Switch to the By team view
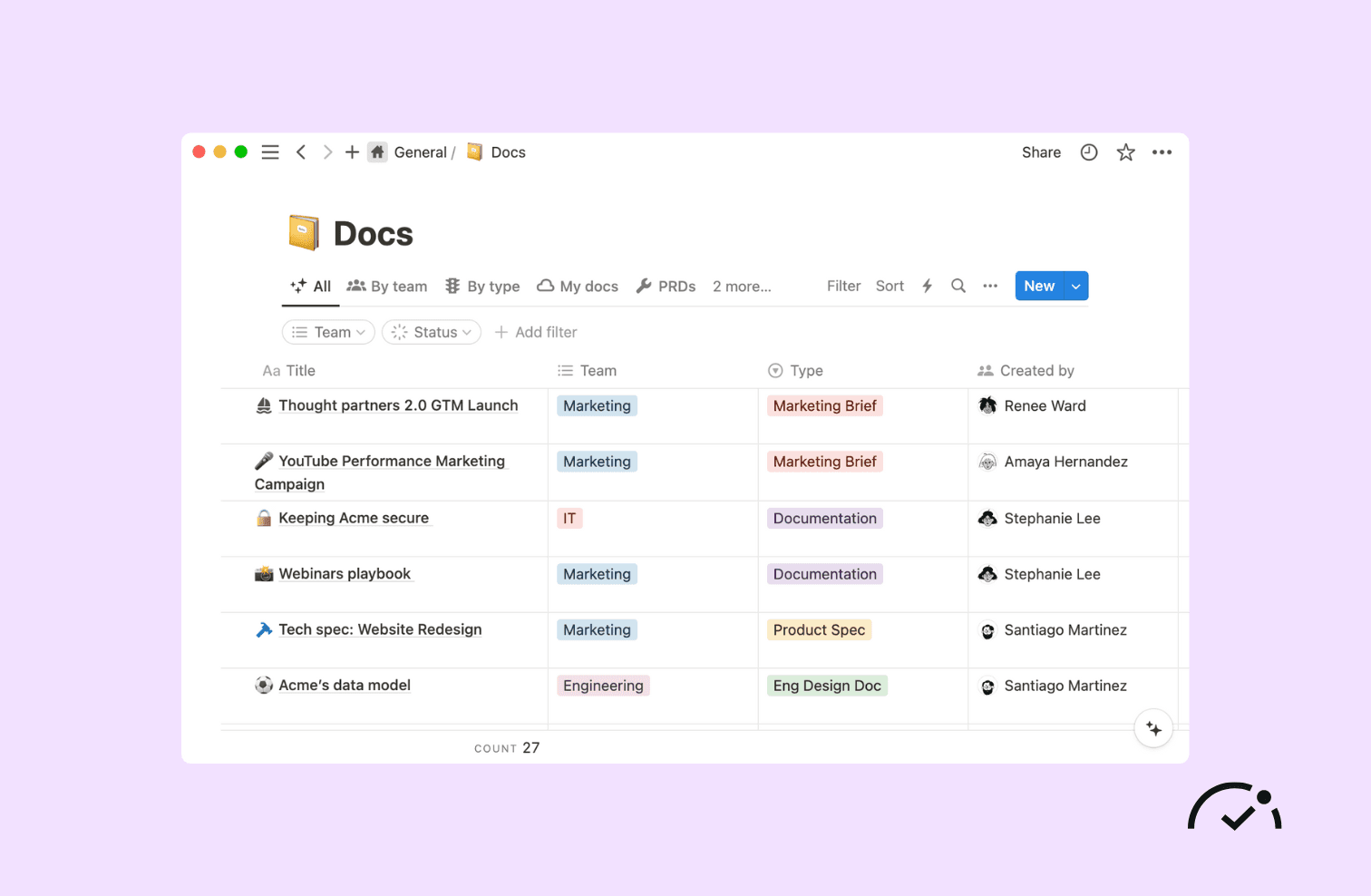 [387, 286]
